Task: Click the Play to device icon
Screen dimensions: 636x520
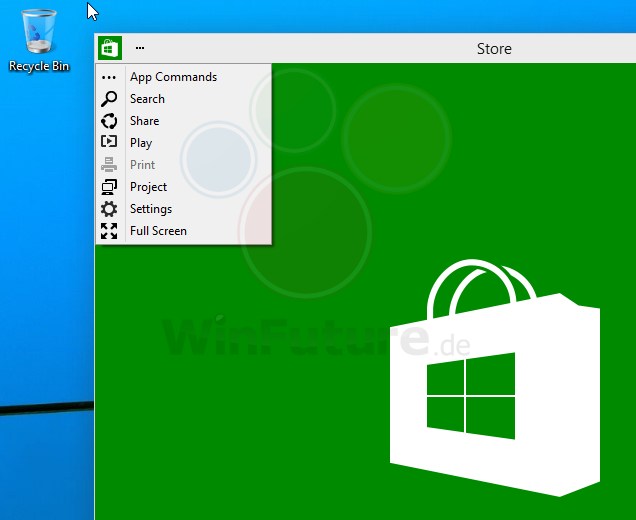Action: pos(109,141)
